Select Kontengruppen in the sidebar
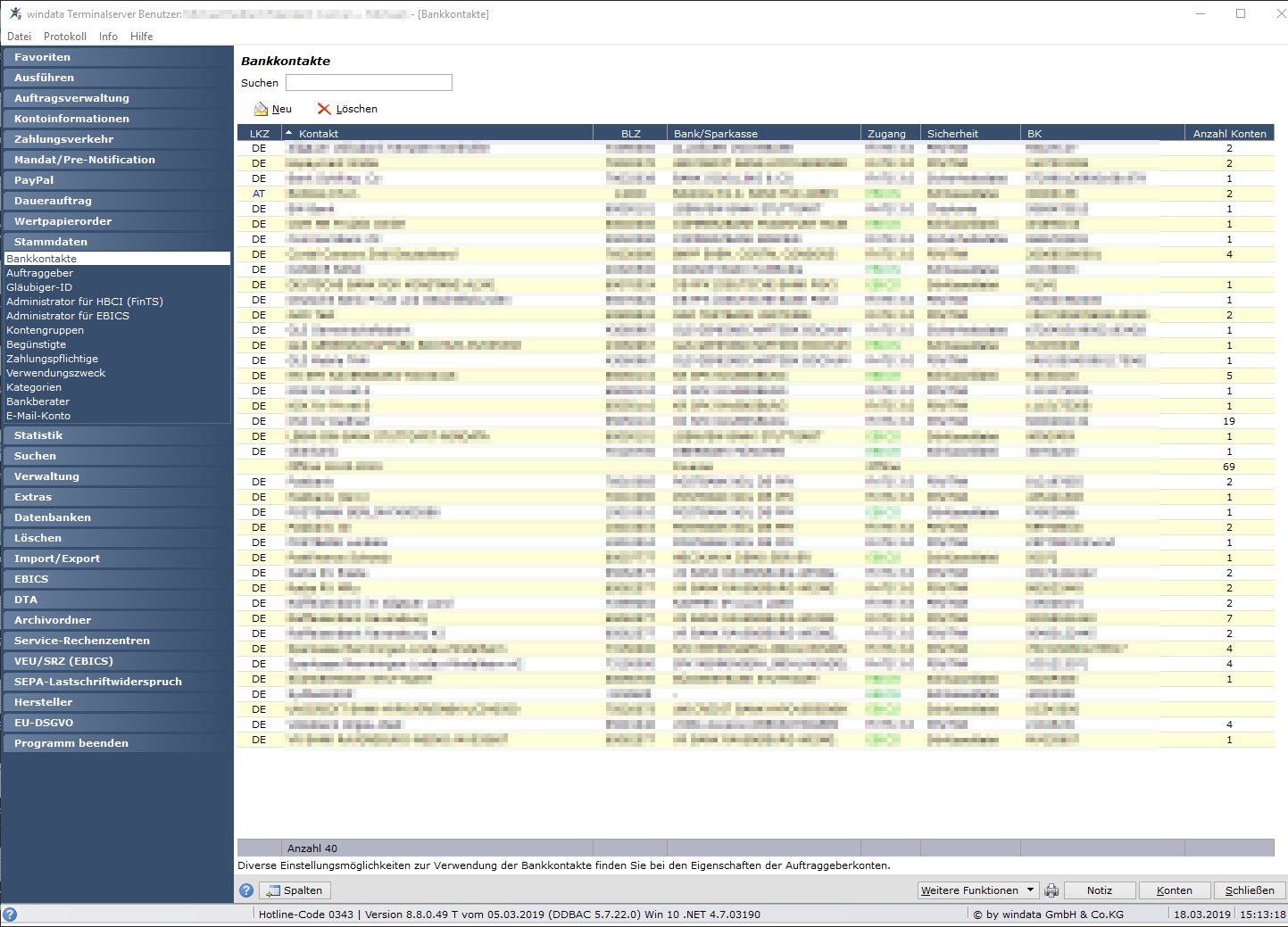Viewport: 1288px width, 927px height. pos(46,330)
